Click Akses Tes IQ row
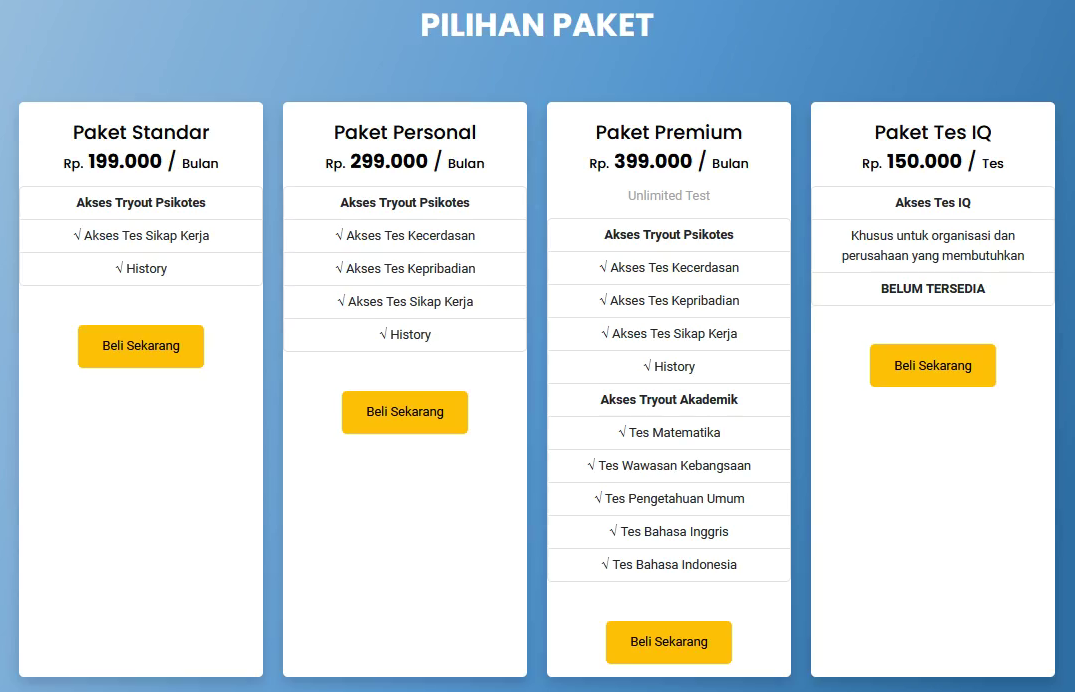 (x=933, y=203)
